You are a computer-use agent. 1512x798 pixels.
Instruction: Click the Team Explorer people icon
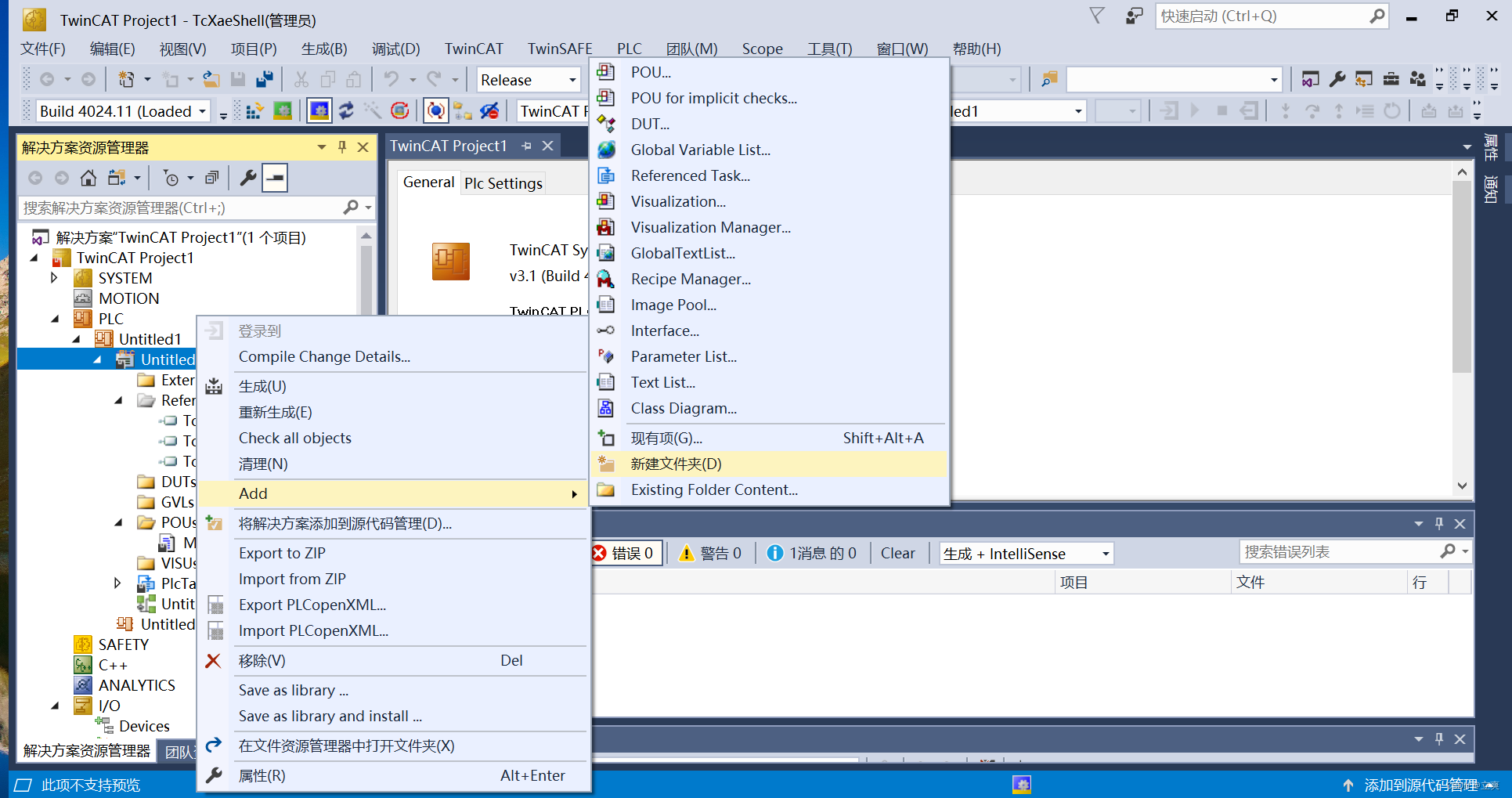(x=1418, y=79)
